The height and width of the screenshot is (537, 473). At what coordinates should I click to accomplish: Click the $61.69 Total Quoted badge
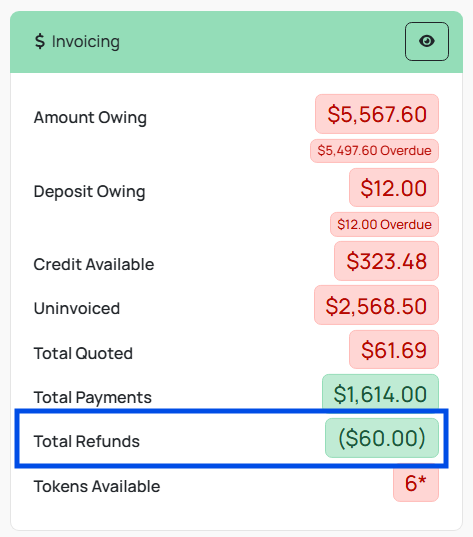394,350
